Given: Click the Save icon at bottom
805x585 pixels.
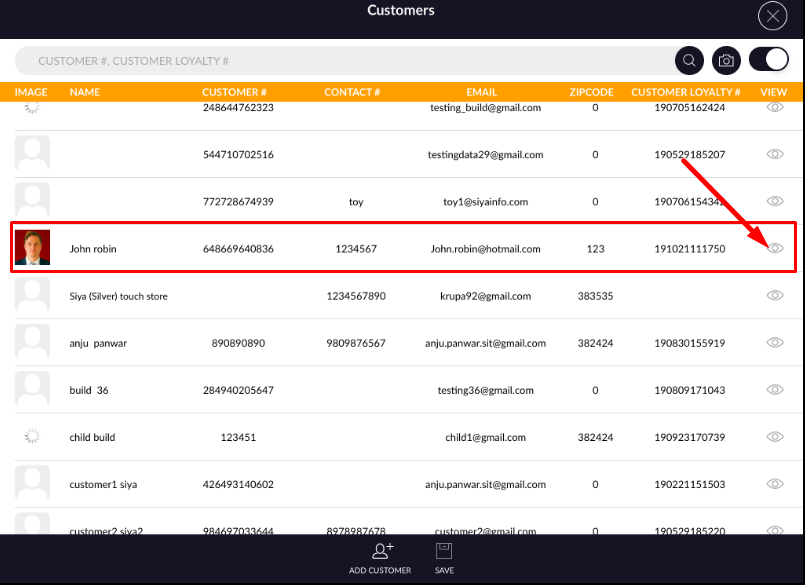Looking at the screenshot, I should click(x=445, y=551).
